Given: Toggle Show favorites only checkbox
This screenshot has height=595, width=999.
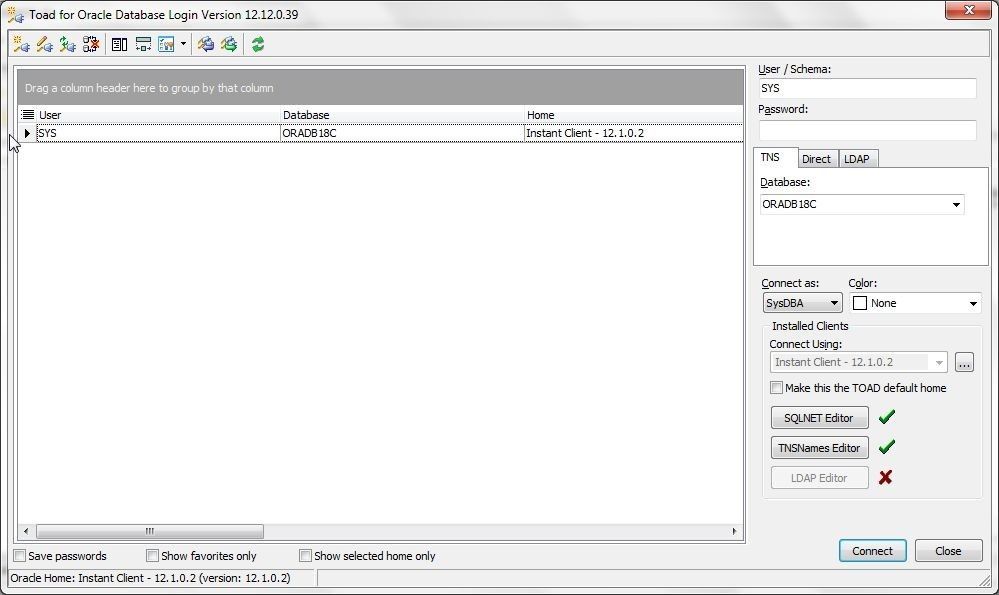Looking at the screenshot, I should click(152, 556).
